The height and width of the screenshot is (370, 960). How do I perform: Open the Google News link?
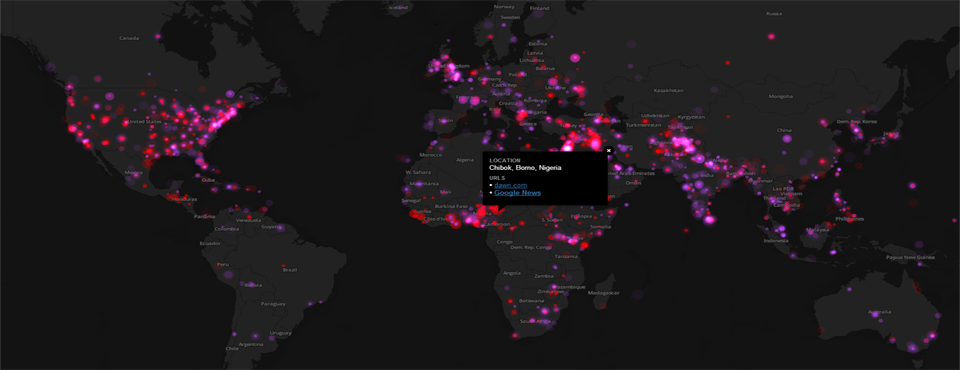[517, 193]
